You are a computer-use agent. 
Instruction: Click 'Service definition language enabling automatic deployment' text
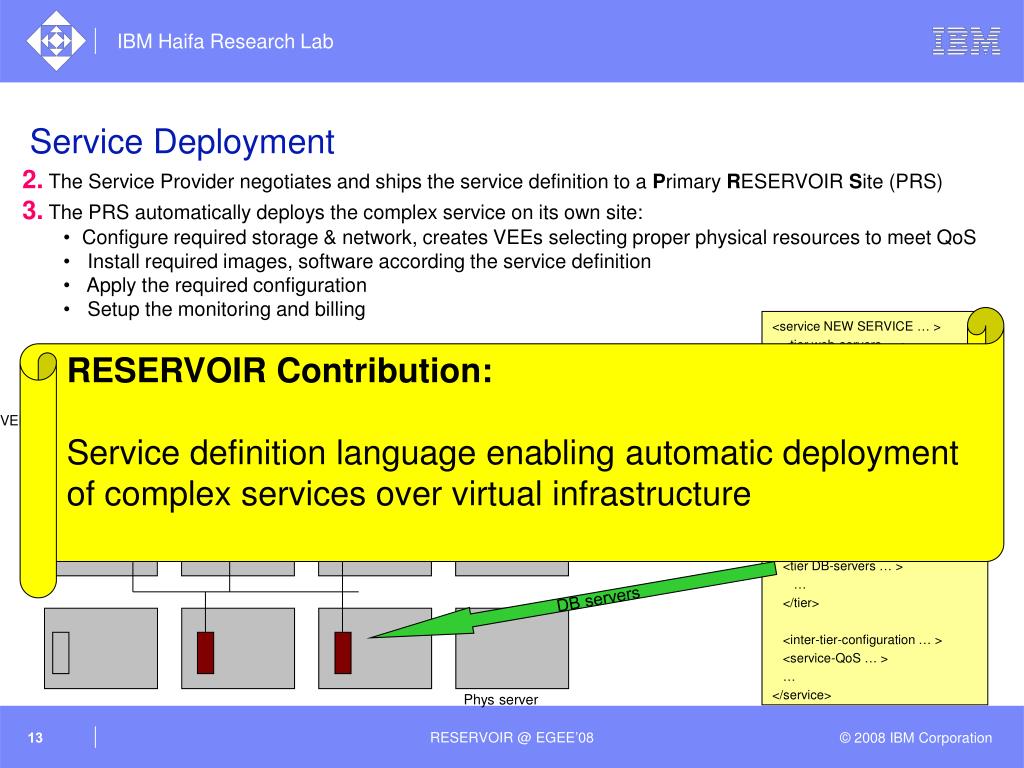(513, 453)
